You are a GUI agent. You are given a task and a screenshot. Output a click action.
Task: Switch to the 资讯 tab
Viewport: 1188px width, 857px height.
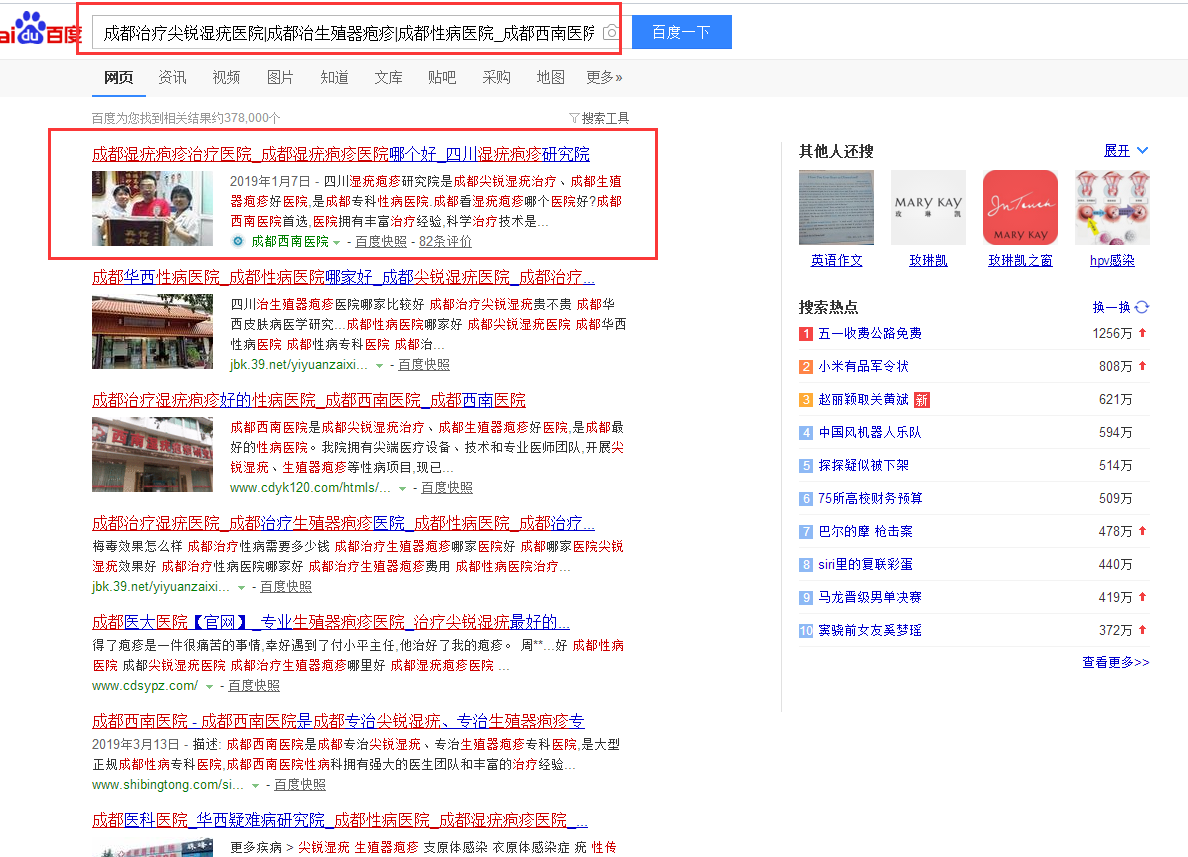[172, 77]
